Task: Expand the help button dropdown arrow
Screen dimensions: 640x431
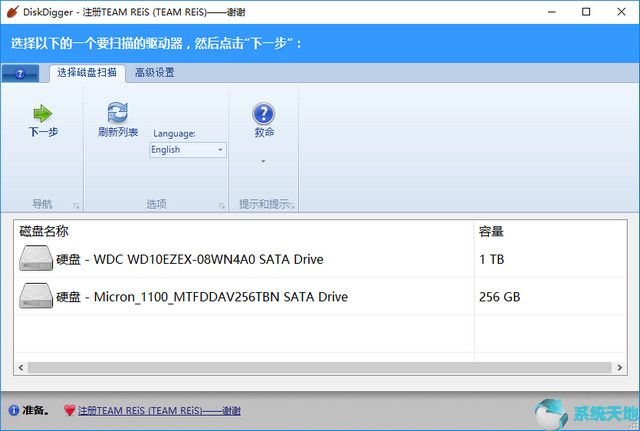Action: pyautogui.click(x=263, y=162)
